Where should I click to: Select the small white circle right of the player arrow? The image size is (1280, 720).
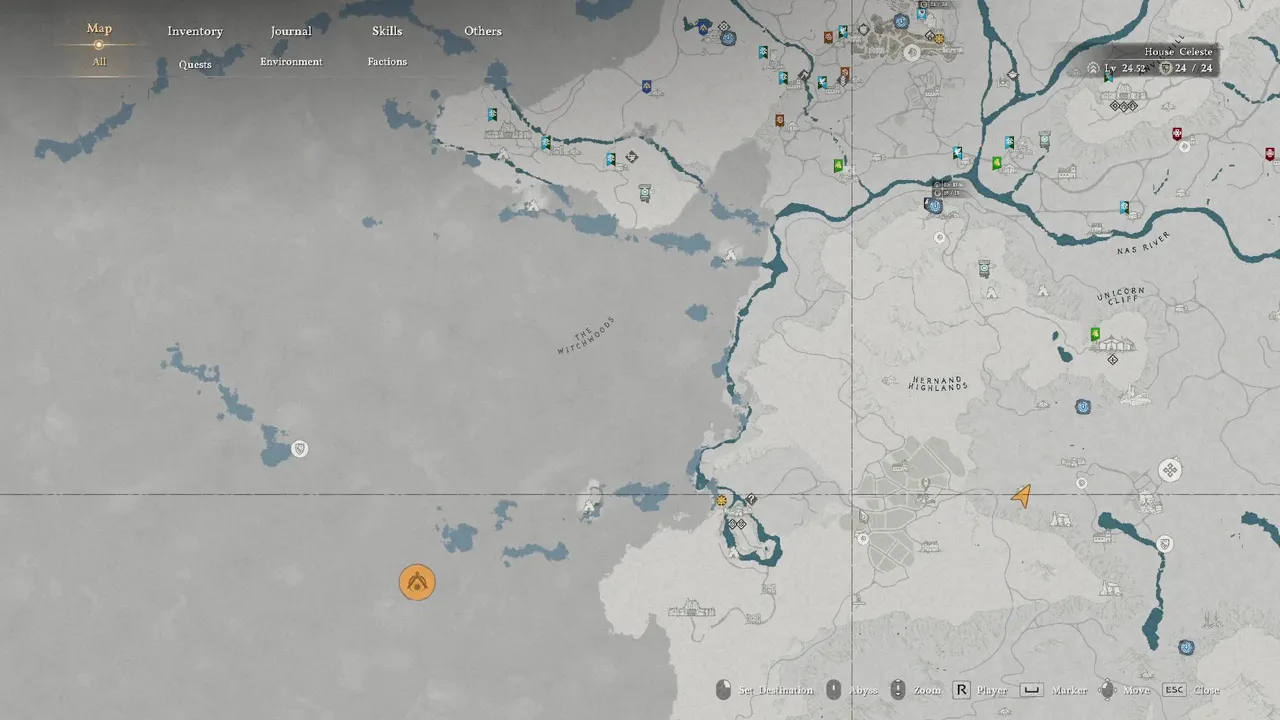pyautogui.click(x=1081, y=483)
